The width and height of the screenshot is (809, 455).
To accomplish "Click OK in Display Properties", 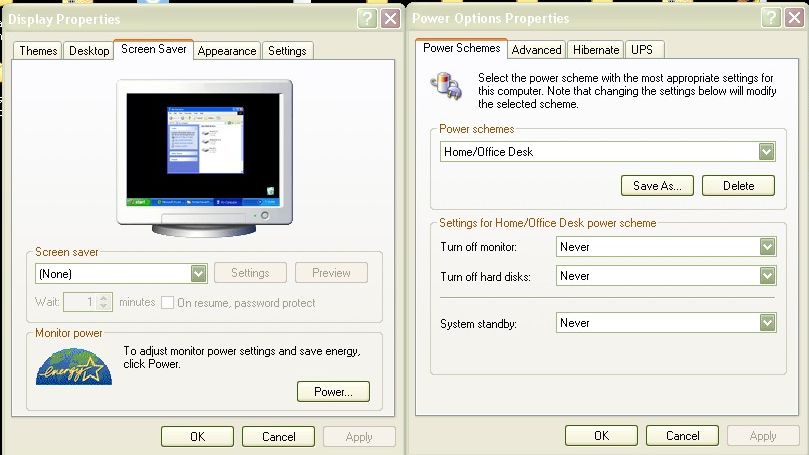I will 197,436.
